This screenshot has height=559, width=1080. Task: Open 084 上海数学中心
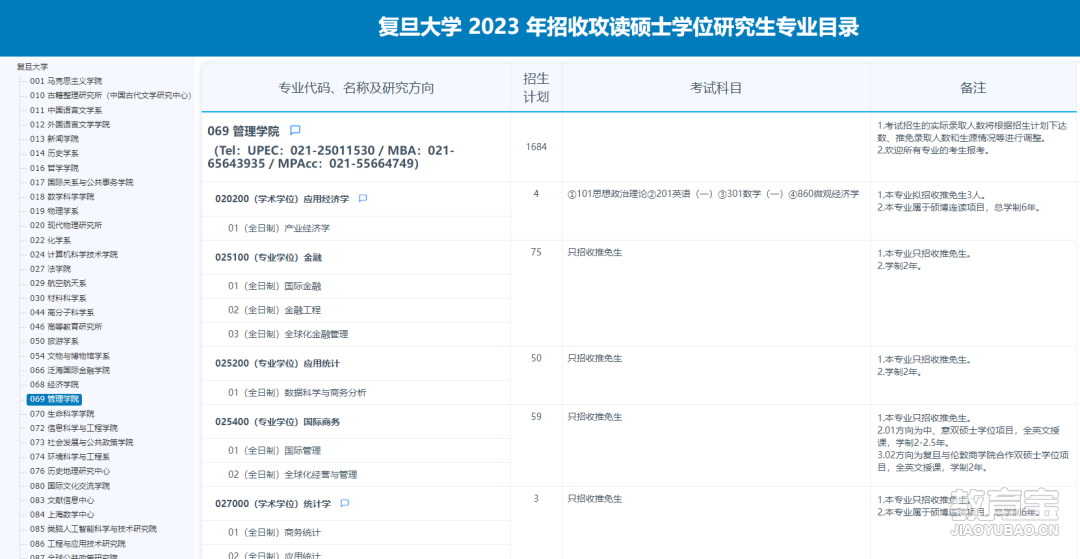62,515
